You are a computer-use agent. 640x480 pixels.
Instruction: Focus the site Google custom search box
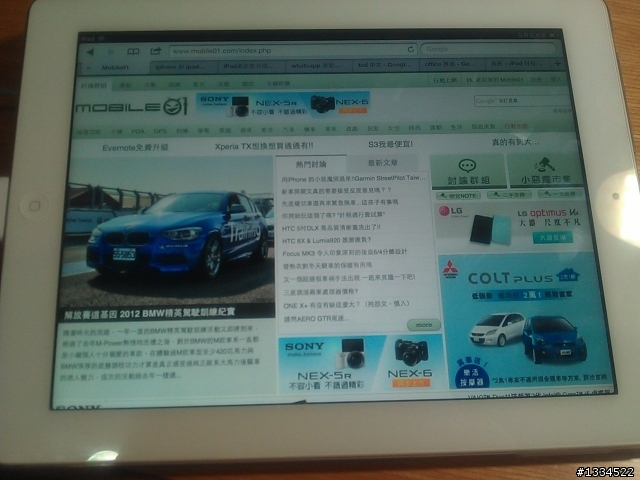point(522,100)
